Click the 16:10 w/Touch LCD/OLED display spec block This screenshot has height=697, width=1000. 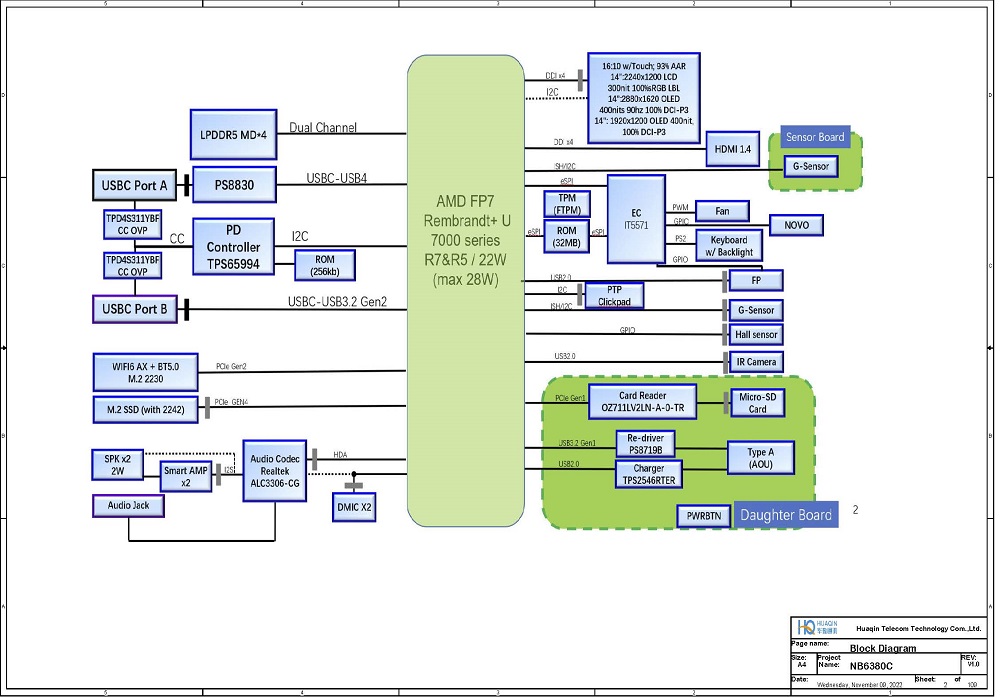643,98
